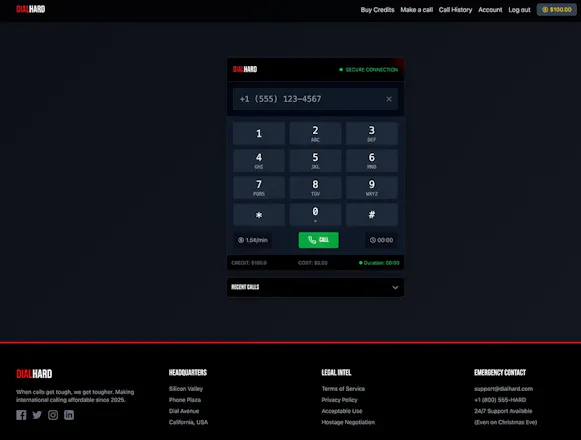Screen dimensions: 581x440
Task: Open Hostage Negotiation link
Action: coord(348,422)
